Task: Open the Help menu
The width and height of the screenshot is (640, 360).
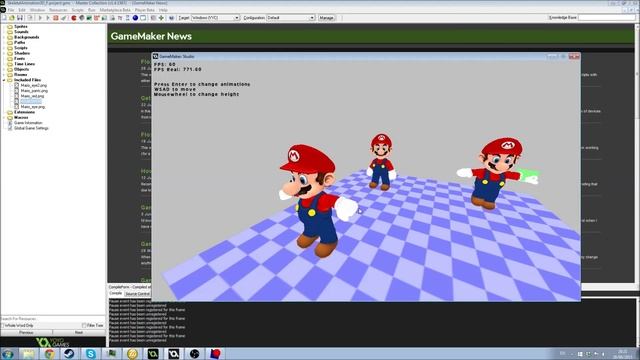Action: tap(163, 10)
